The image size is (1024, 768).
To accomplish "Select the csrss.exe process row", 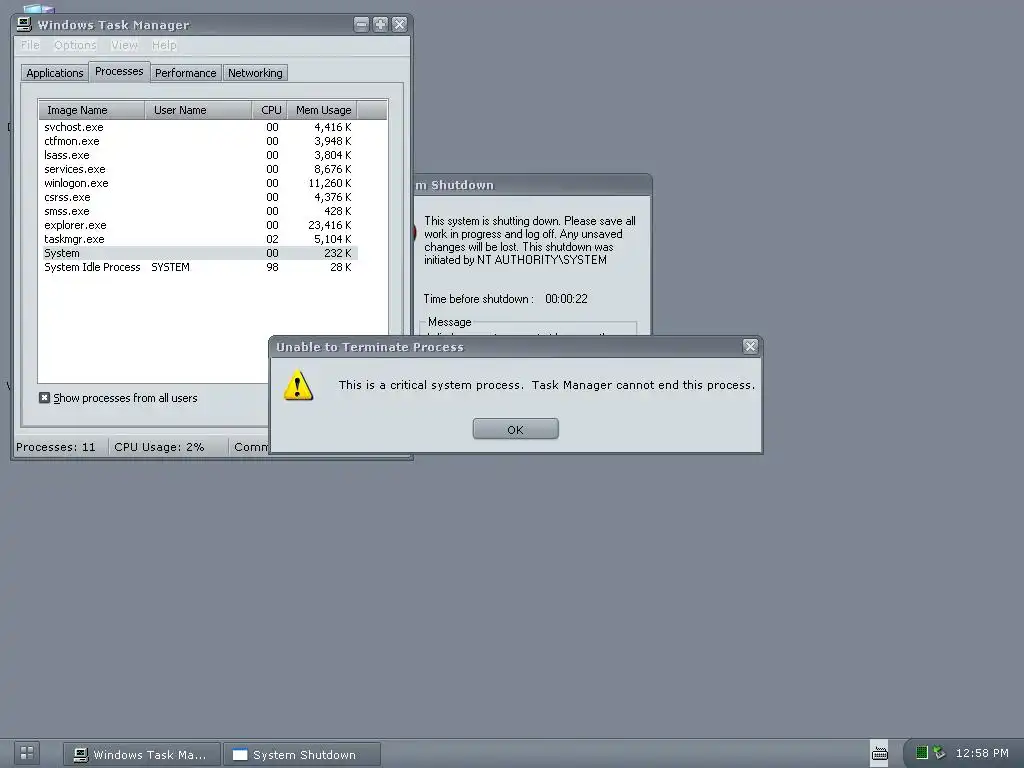I will coord(200,197).
